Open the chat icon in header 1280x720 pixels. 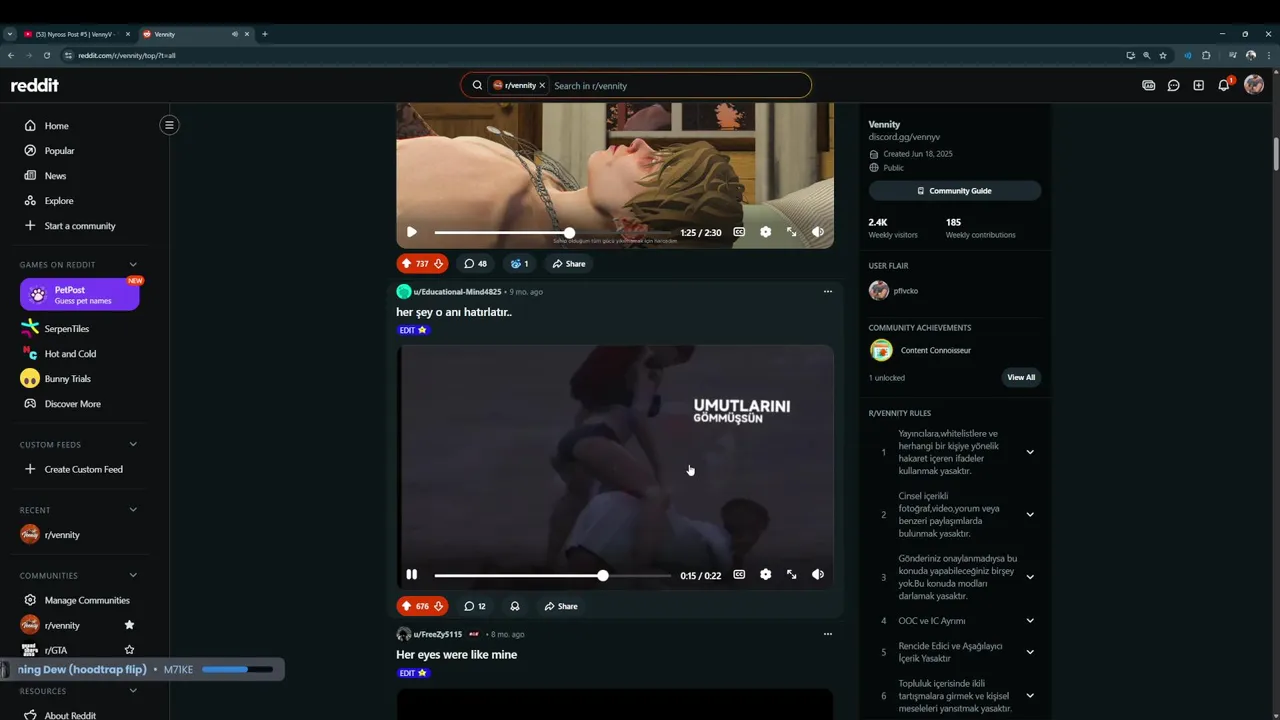1174,85
